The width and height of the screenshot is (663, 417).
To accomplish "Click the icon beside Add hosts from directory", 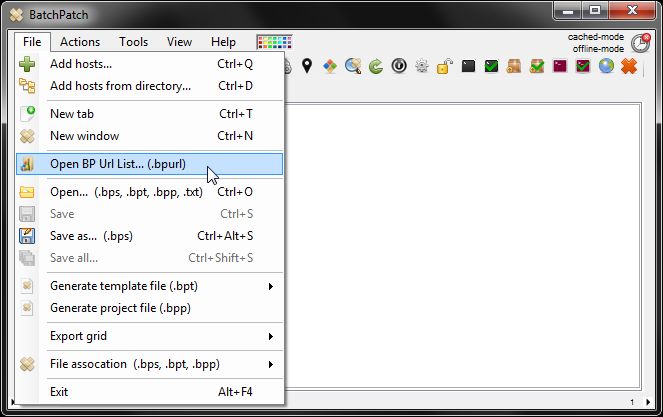I will 27,86.
